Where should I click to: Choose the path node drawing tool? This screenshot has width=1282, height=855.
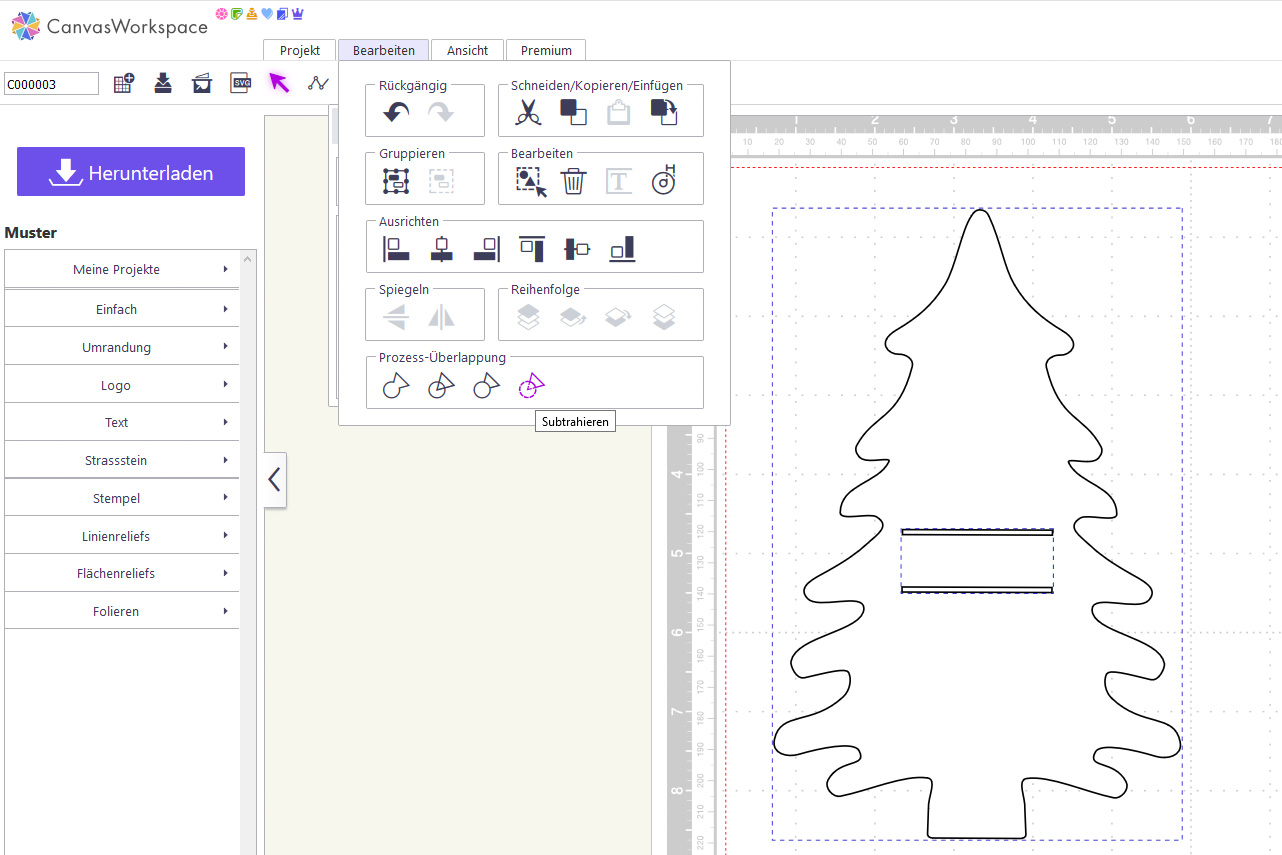click(318, 83)
